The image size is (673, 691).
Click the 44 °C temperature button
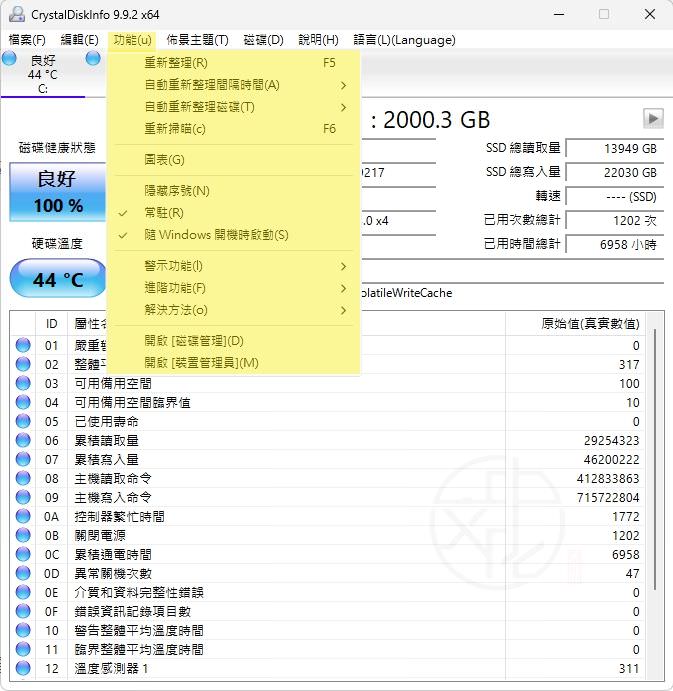[x=58, y=279]
